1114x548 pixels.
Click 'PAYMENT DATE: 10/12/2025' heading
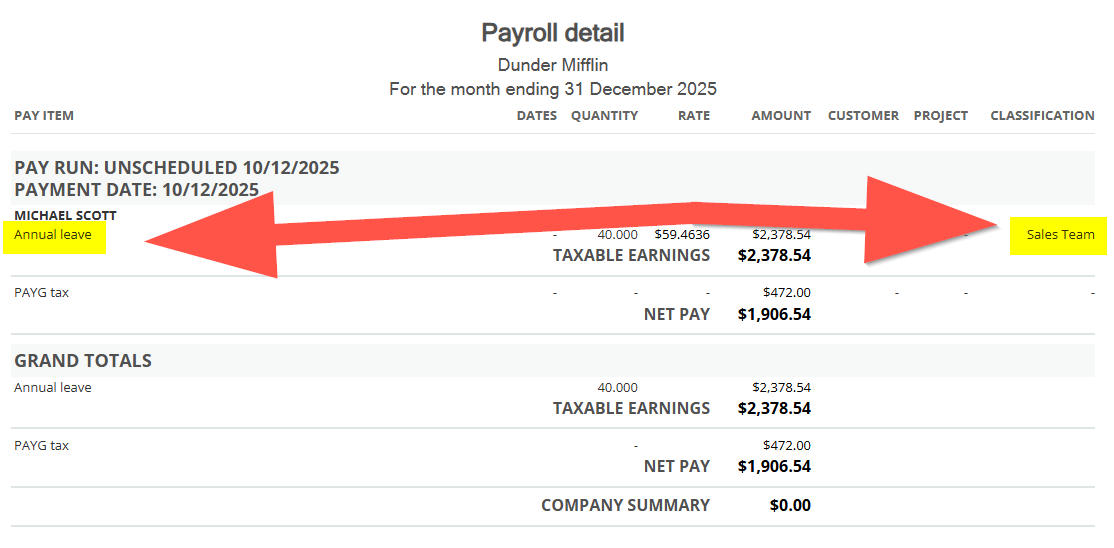[x=136, y=190]
